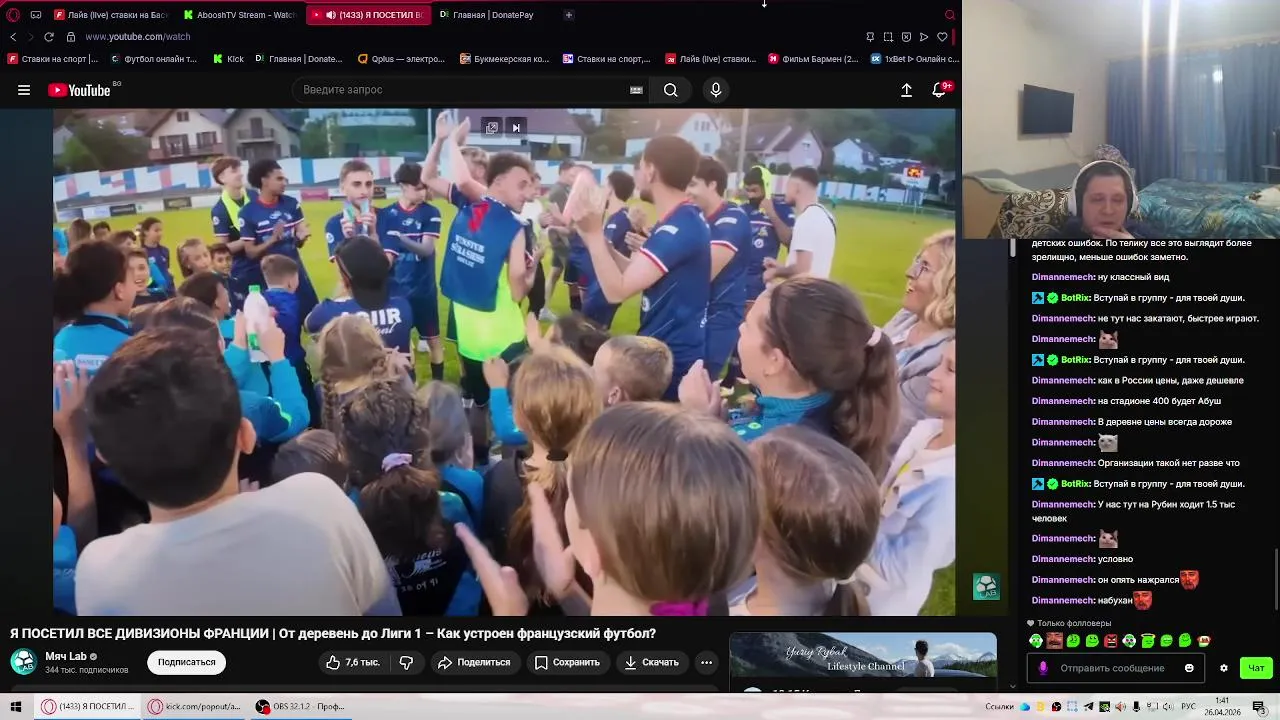Open the Windows Start button
Viewport: 1280px width, 720px height.
16,706
